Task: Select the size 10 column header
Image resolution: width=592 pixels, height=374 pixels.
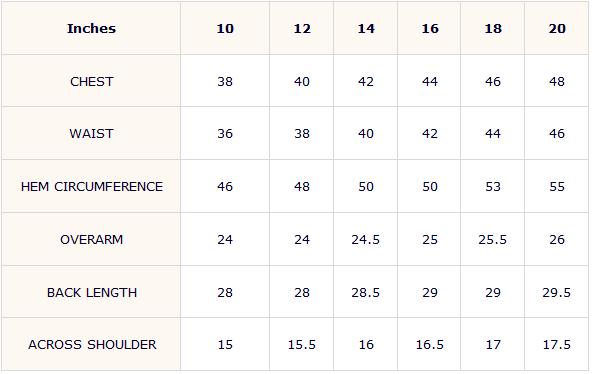Action: point(225,29)
